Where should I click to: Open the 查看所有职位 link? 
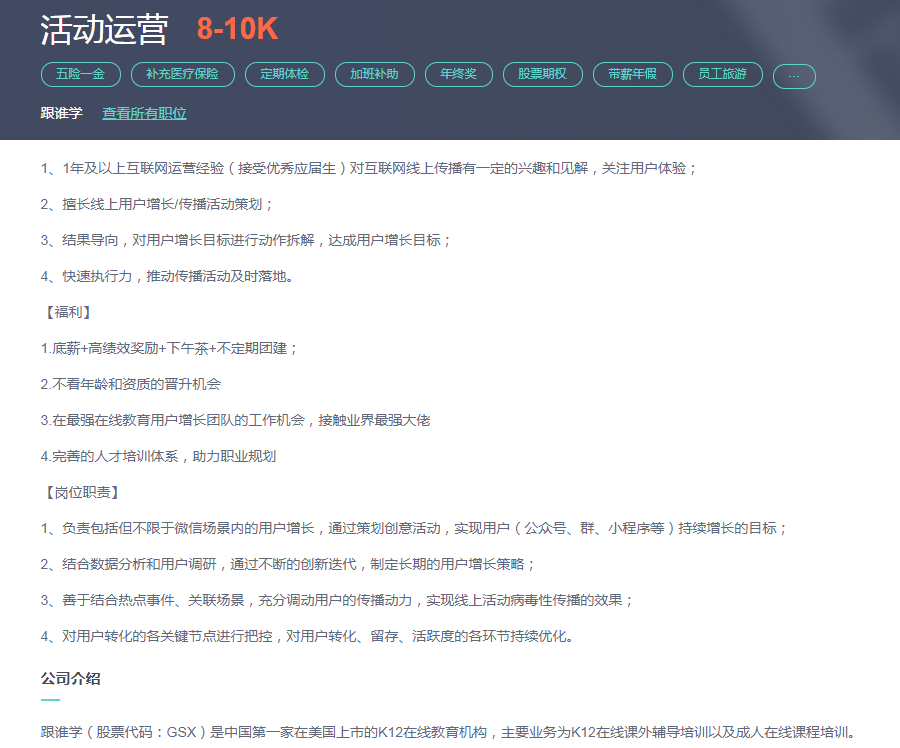coord(144,113)
